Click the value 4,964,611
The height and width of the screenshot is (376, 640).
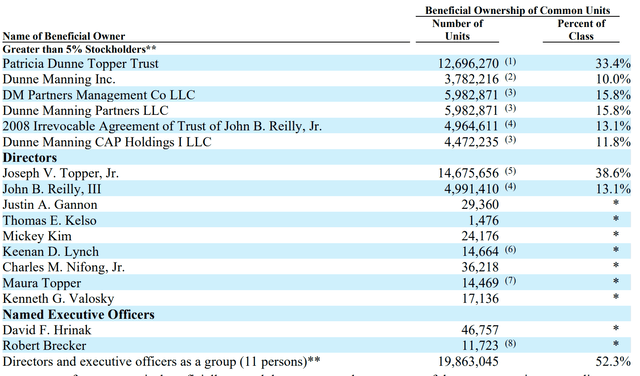(471, 126)
